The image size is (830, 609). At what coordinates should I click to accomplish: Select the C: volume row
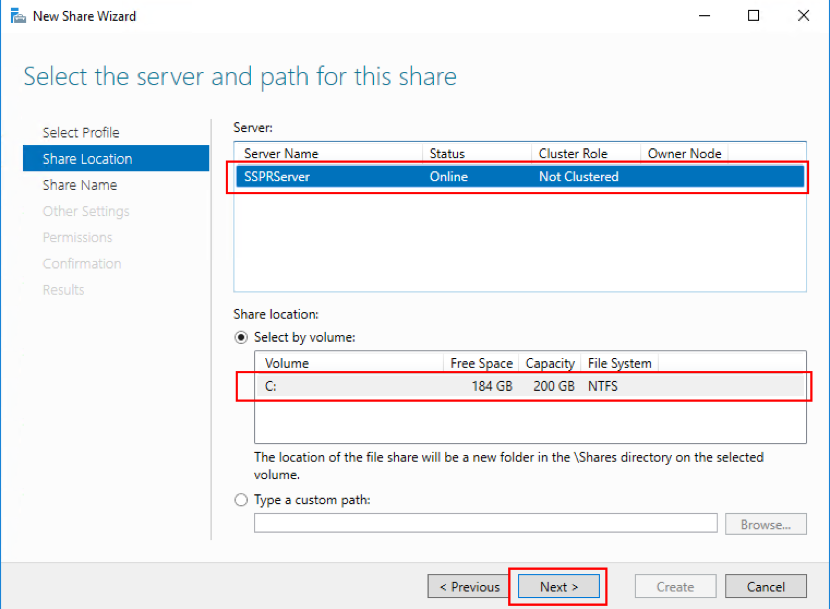(x=530, y=386)
